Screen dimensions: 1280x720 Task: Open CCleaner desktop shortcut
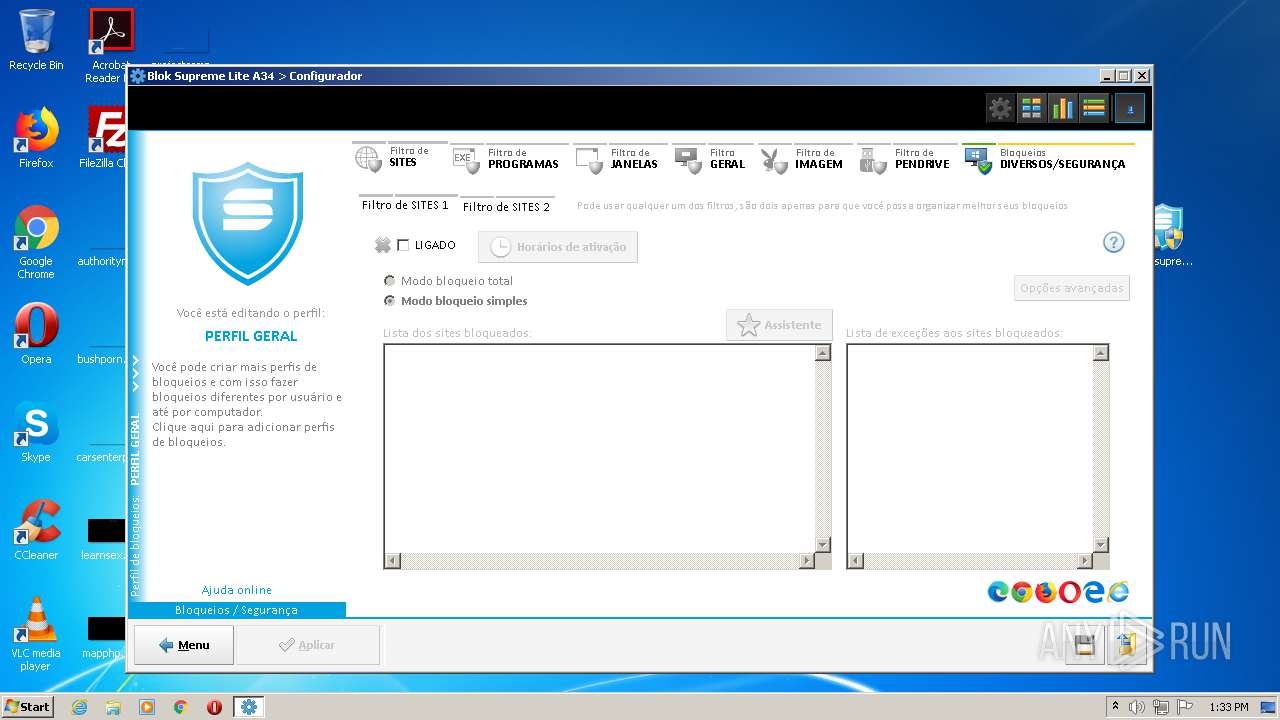[36, 530]
